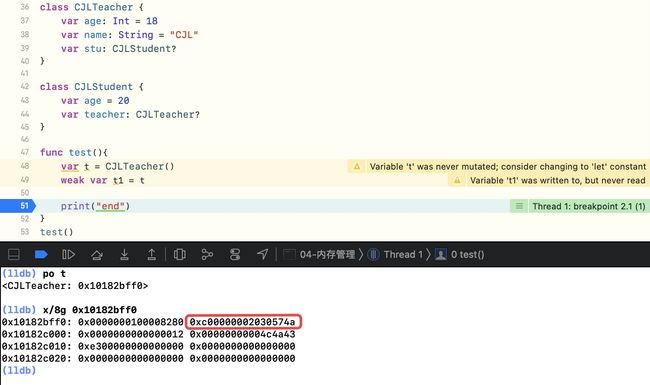Screen dimensions: 650x385
Task: Click console line '<CJLTeacher: 0x10182bff0>'
Action: pos(75,286)
